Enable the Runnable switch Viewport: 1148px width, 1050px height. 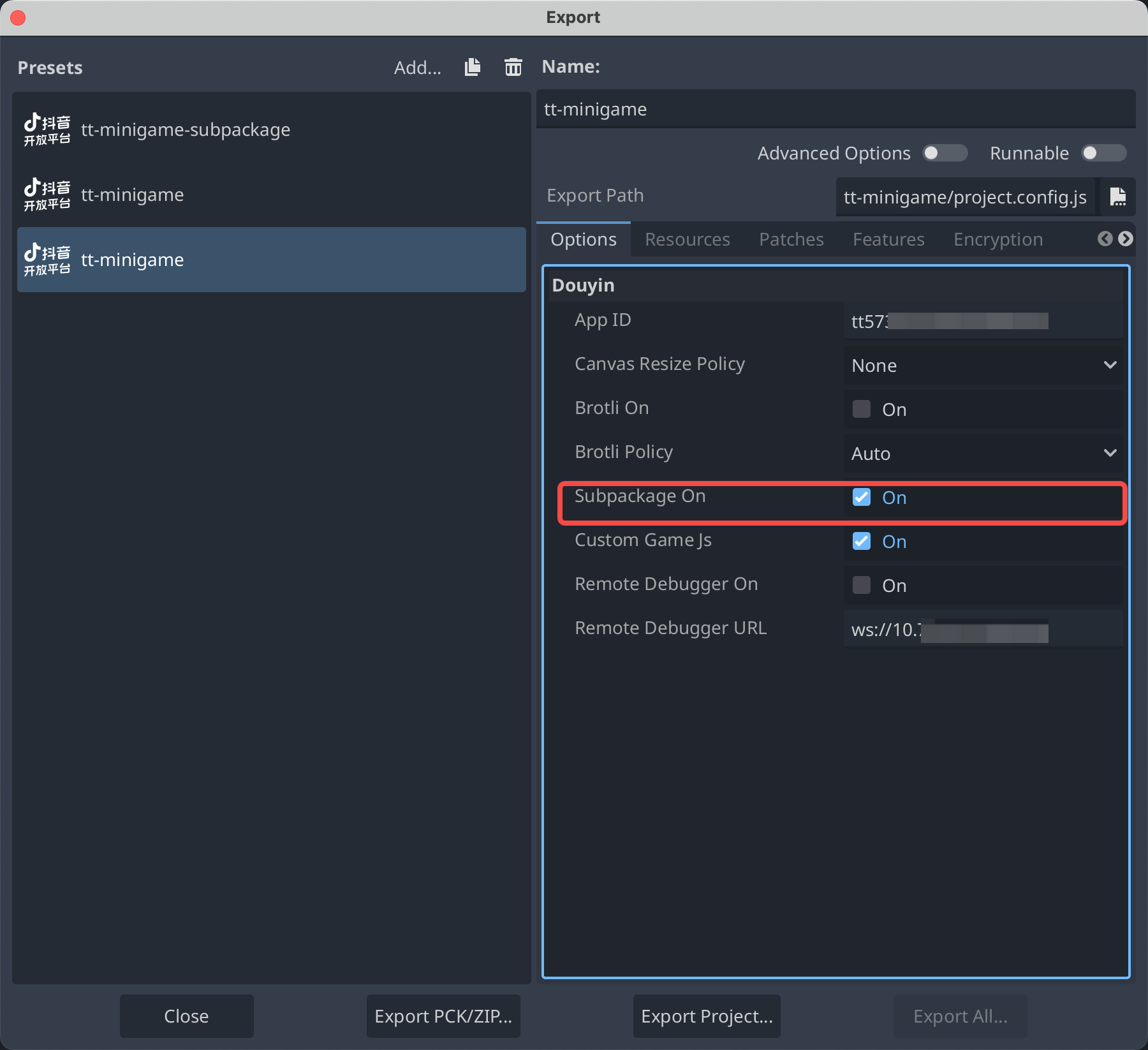click(x=1103, y=153)
